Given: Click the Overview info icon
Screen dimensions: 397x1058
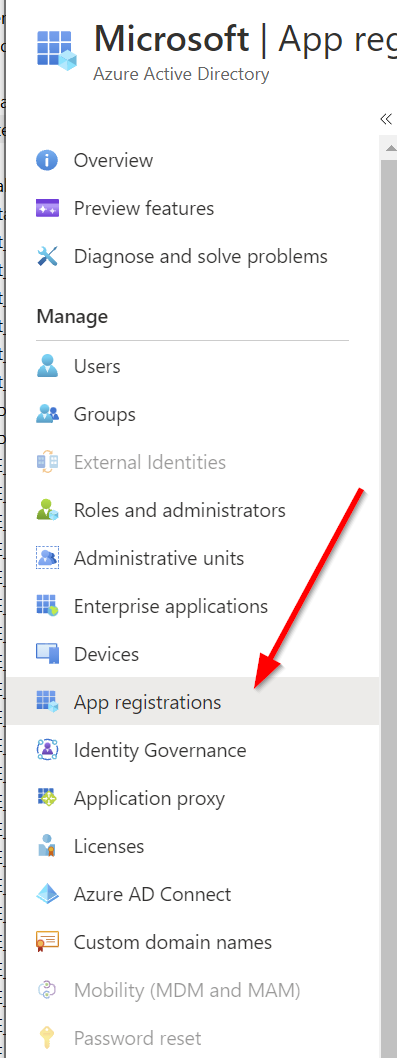Looking at the screenshot, I should click(47, 161).
